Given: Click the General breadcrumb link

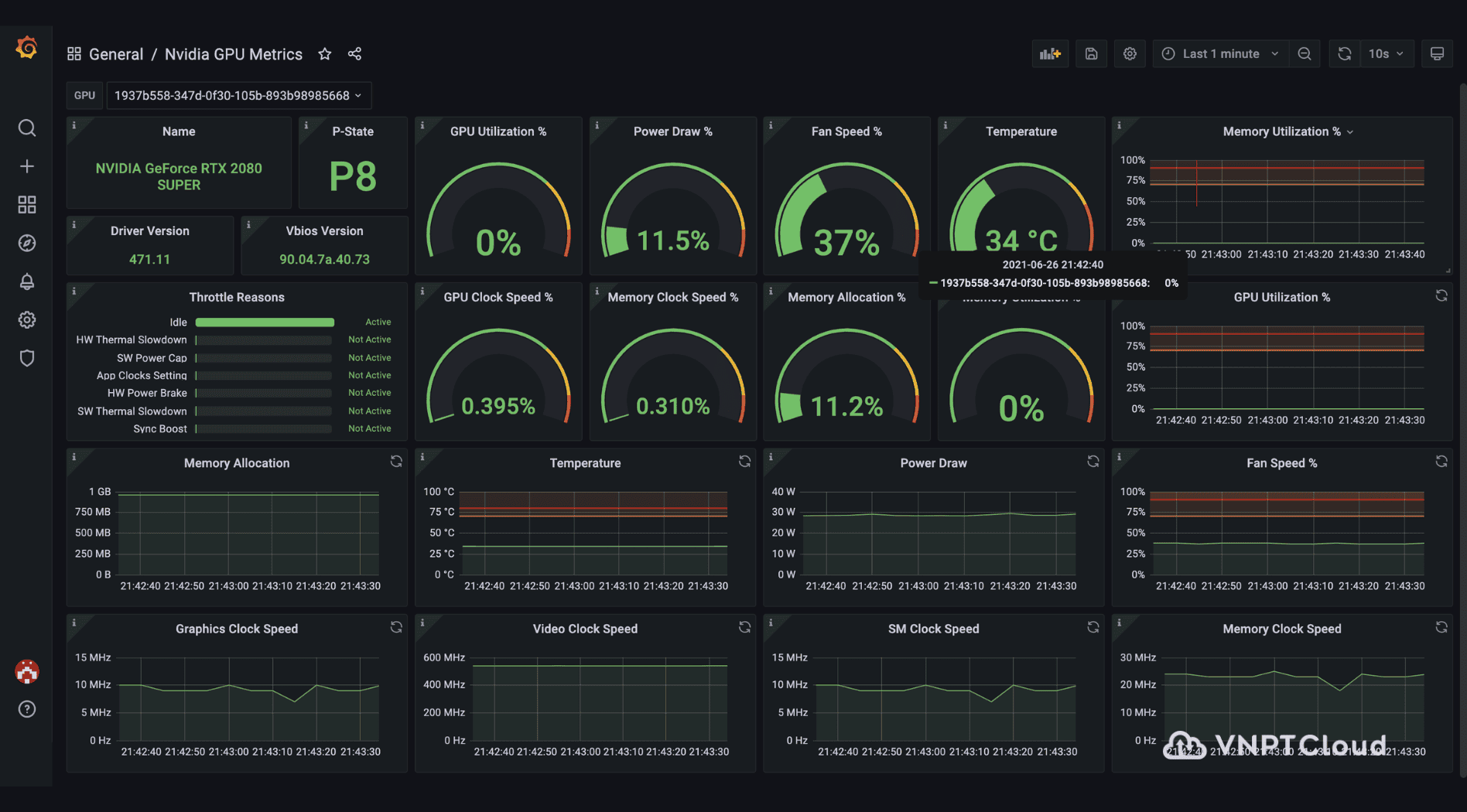Looking at the screenshot, I should [116, 53].
